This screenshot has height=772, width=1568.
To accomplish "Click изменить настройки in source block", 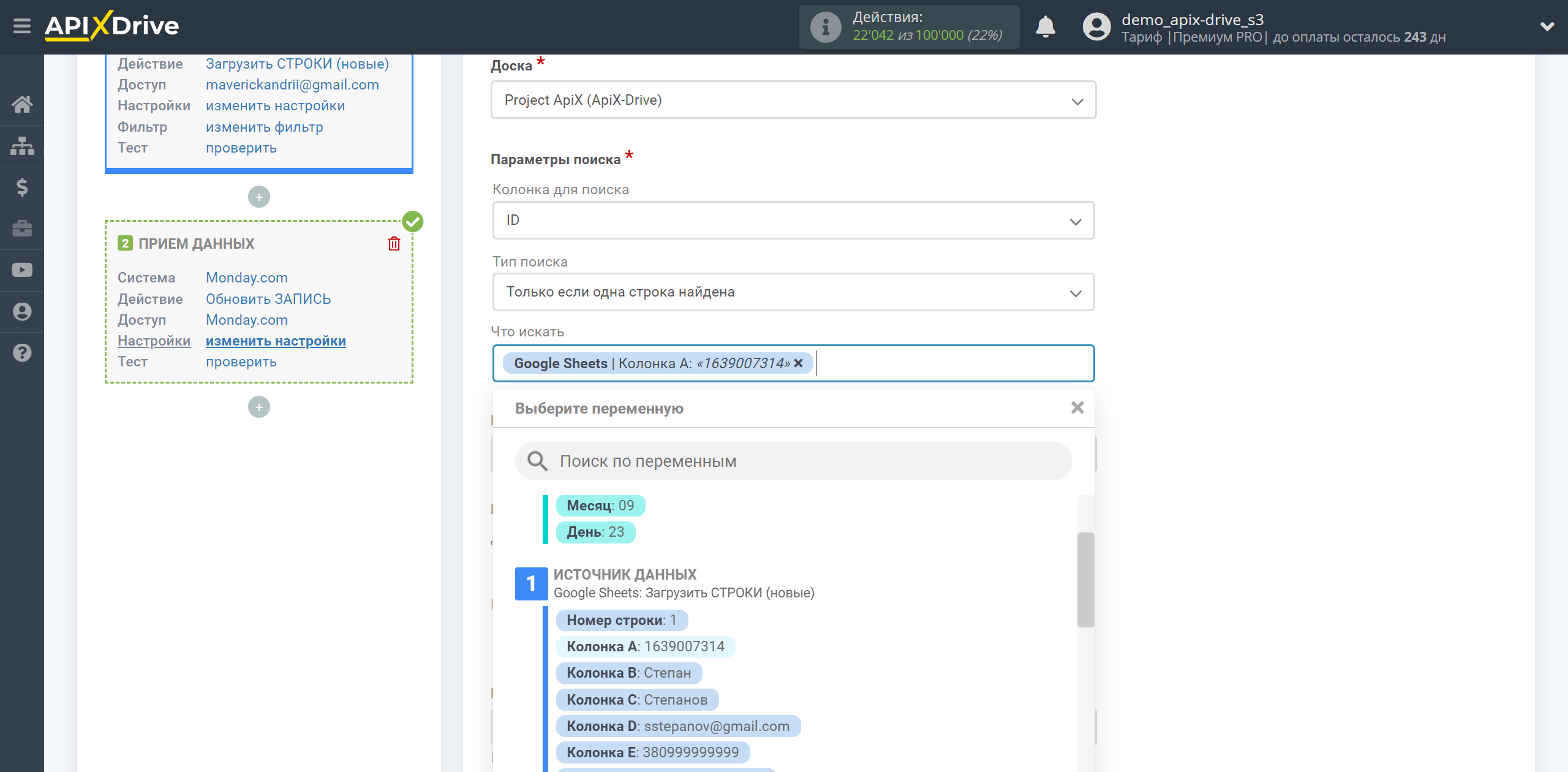I will 275,106.
